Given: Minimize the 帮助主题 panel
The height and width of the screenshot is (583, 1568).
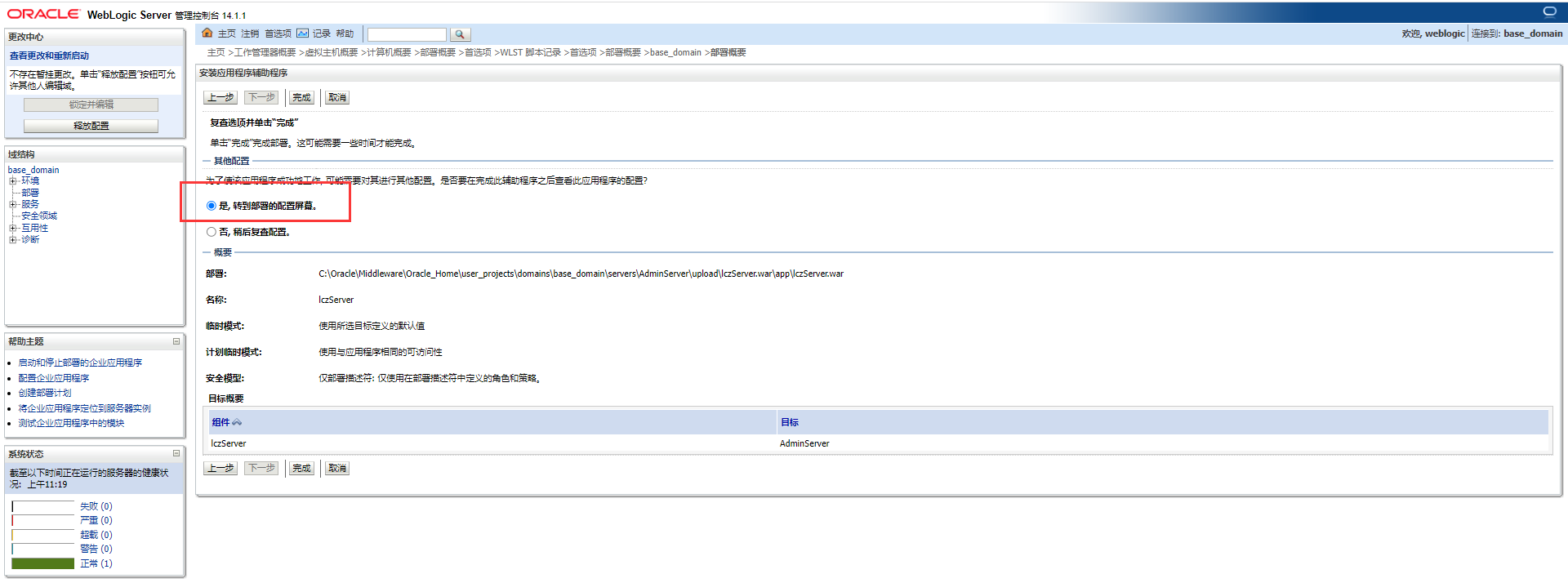Looking at the screenshot, I should pos(176,341).
